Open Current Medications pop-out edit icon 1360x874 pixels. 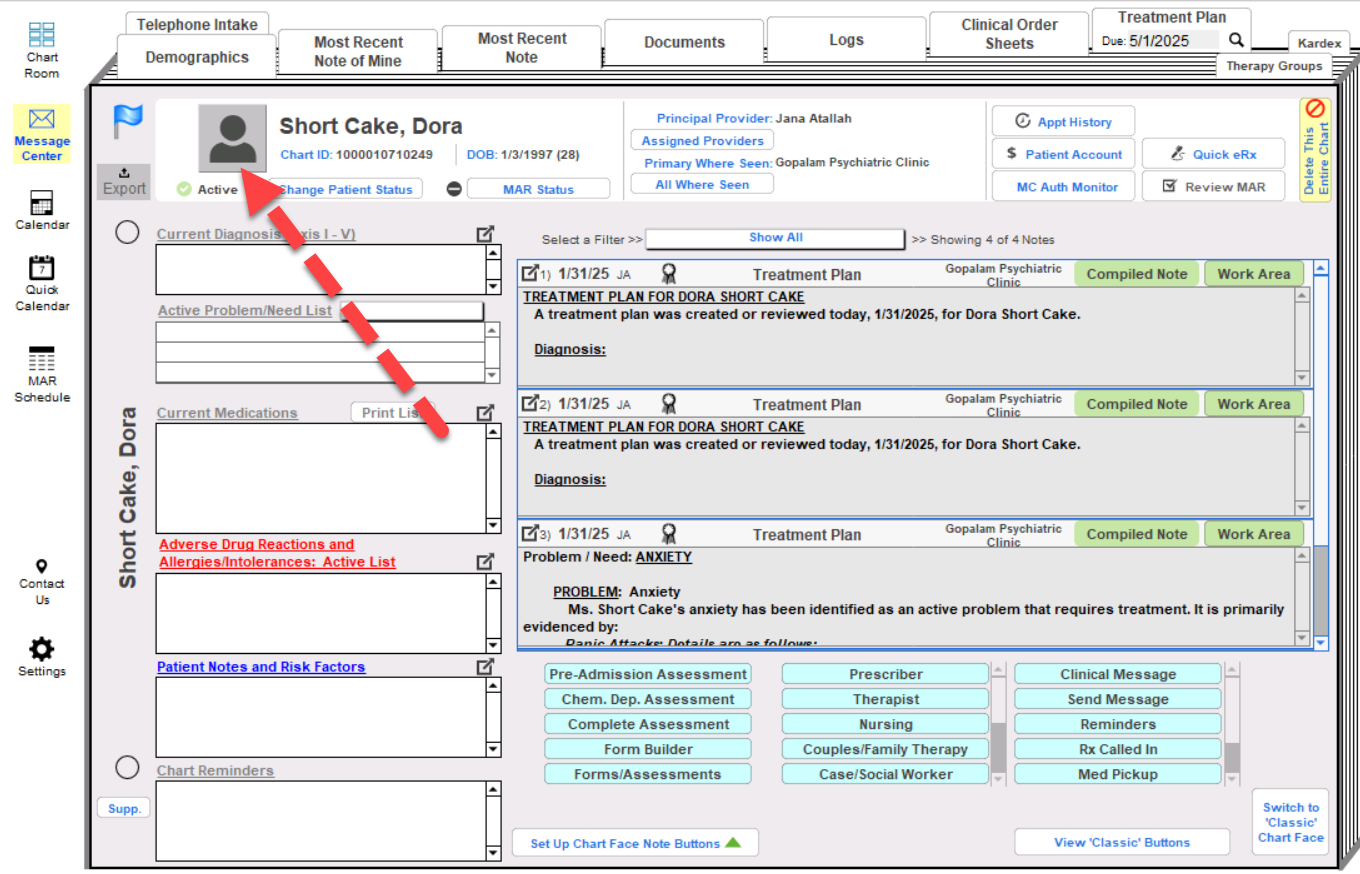(485, 412)
